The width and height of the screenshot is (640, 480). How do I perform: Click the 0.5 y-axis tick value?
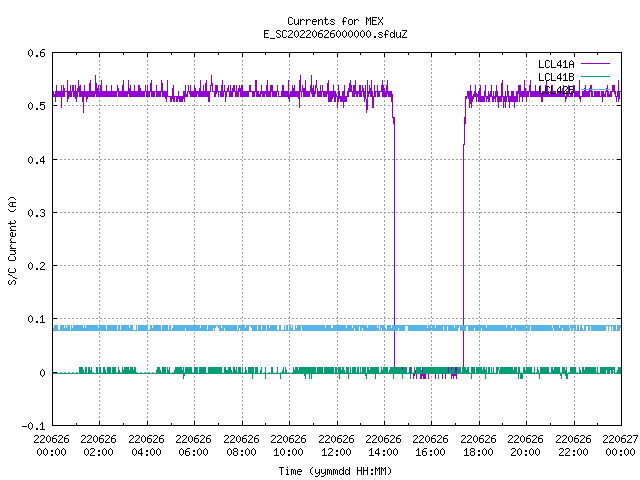click(36, 106)
